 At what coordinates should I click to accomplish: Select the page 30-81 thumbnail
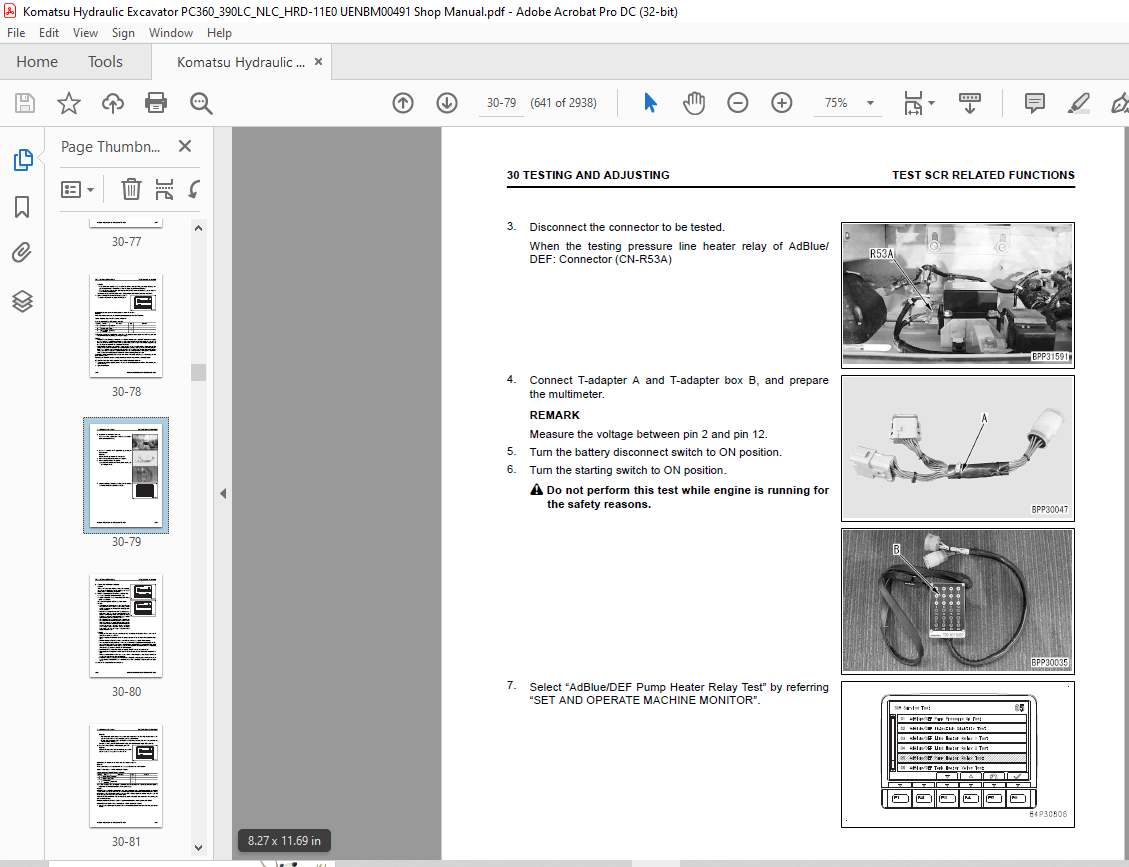point(126,776)
